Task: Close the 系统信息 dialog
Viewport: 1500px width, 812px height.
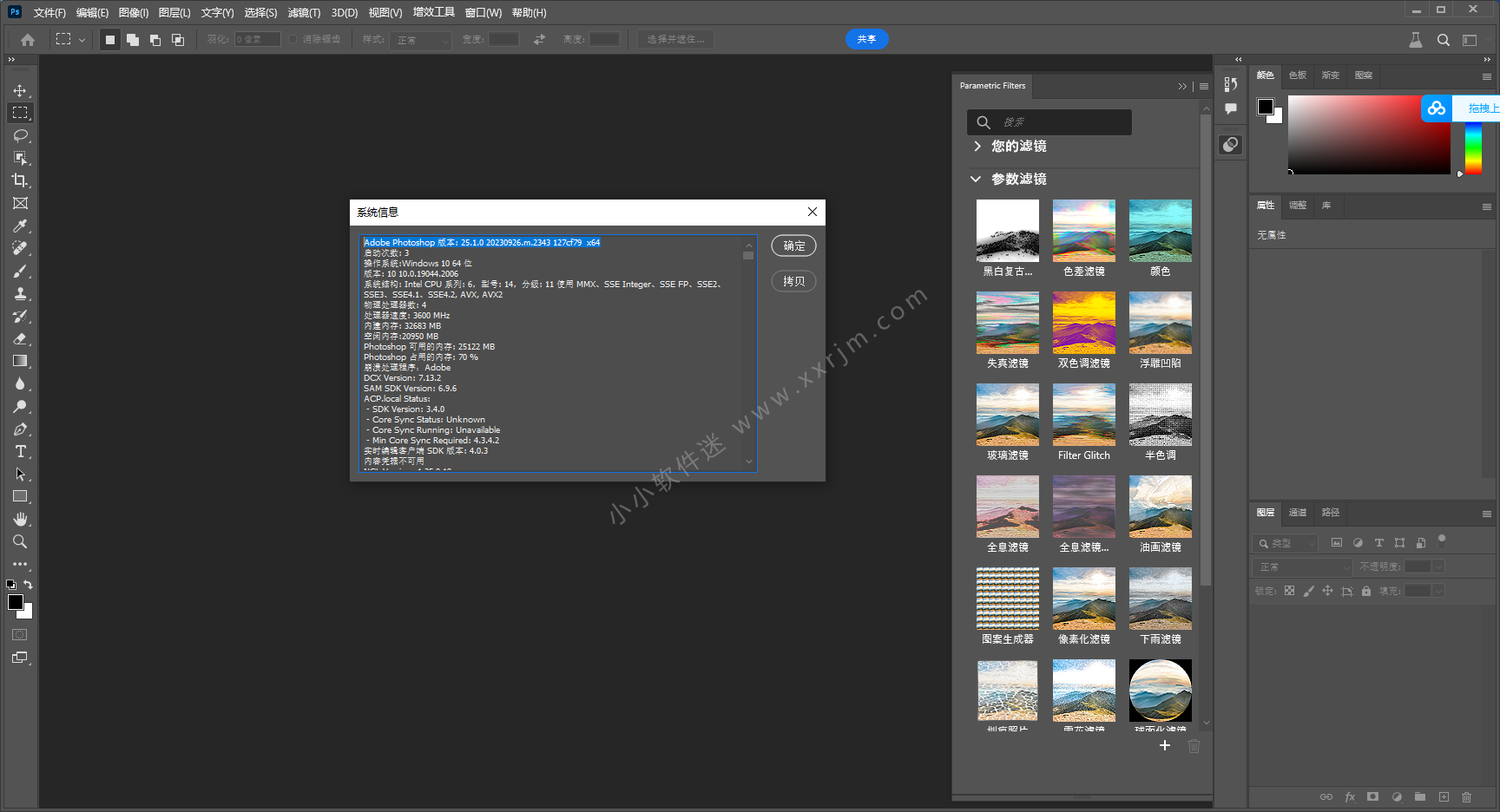Action: (x=812, y=212)
